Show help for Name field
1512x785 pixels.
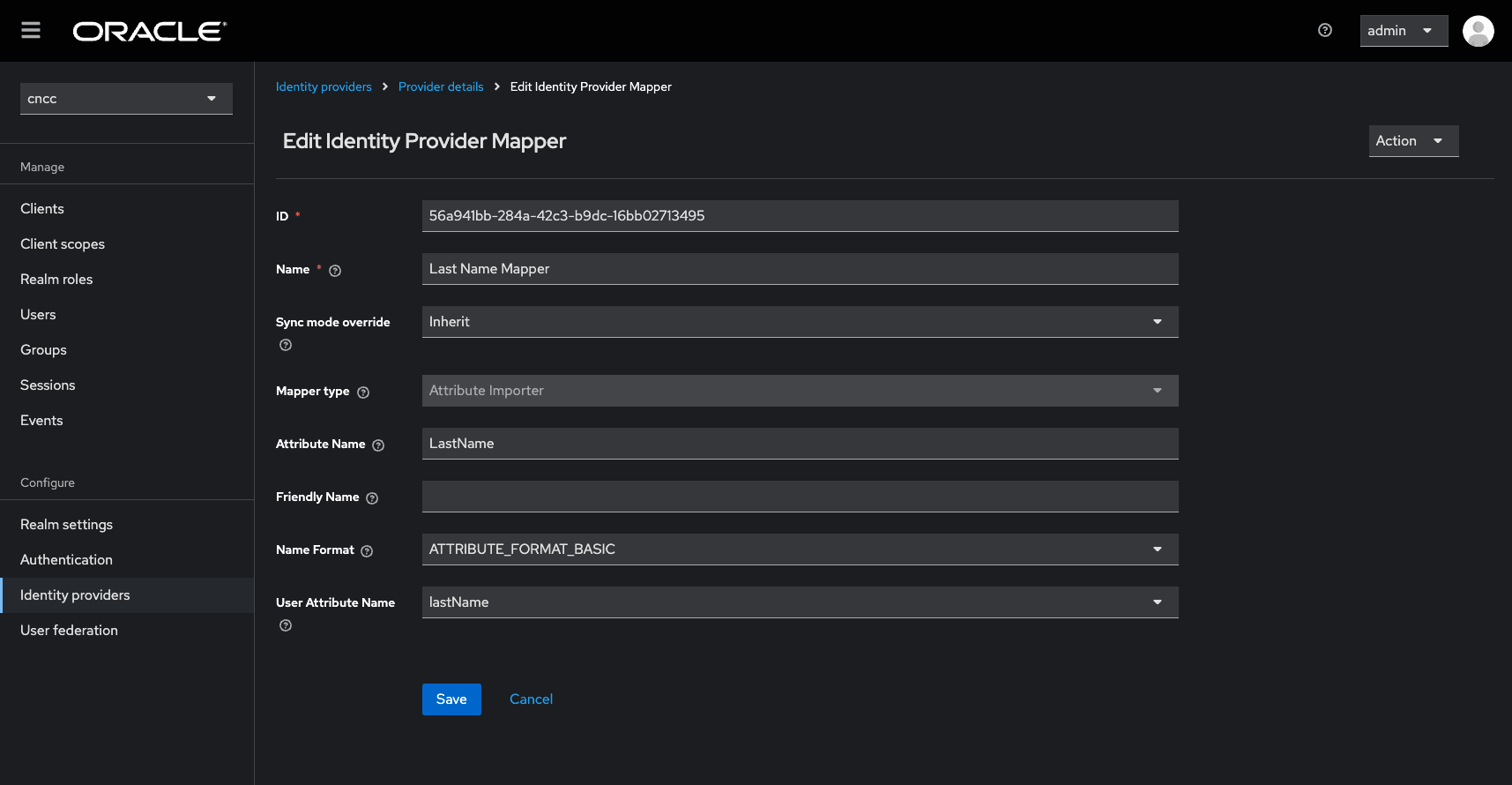point(335,271)
